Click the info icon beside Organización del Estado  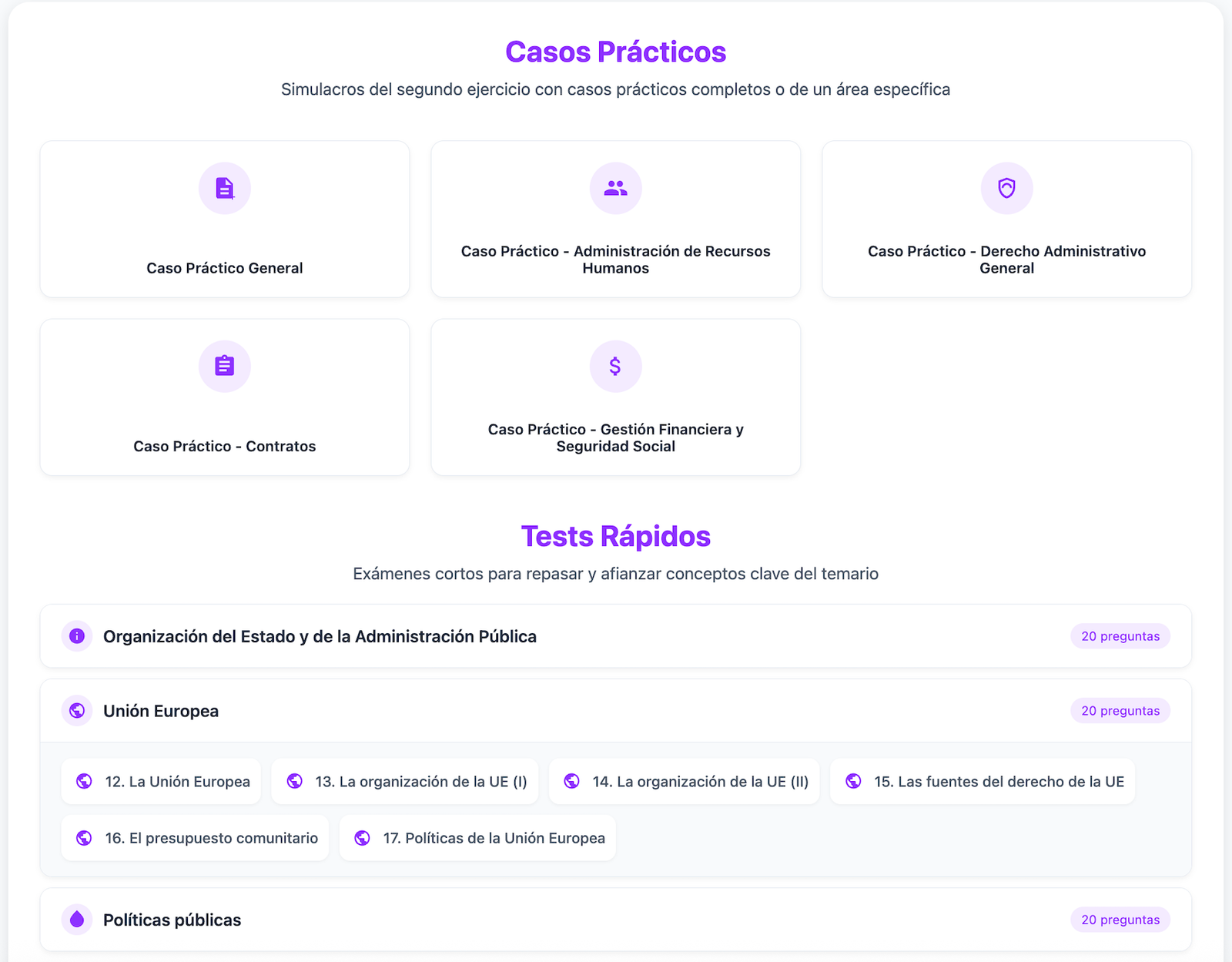tap(77, 636)
